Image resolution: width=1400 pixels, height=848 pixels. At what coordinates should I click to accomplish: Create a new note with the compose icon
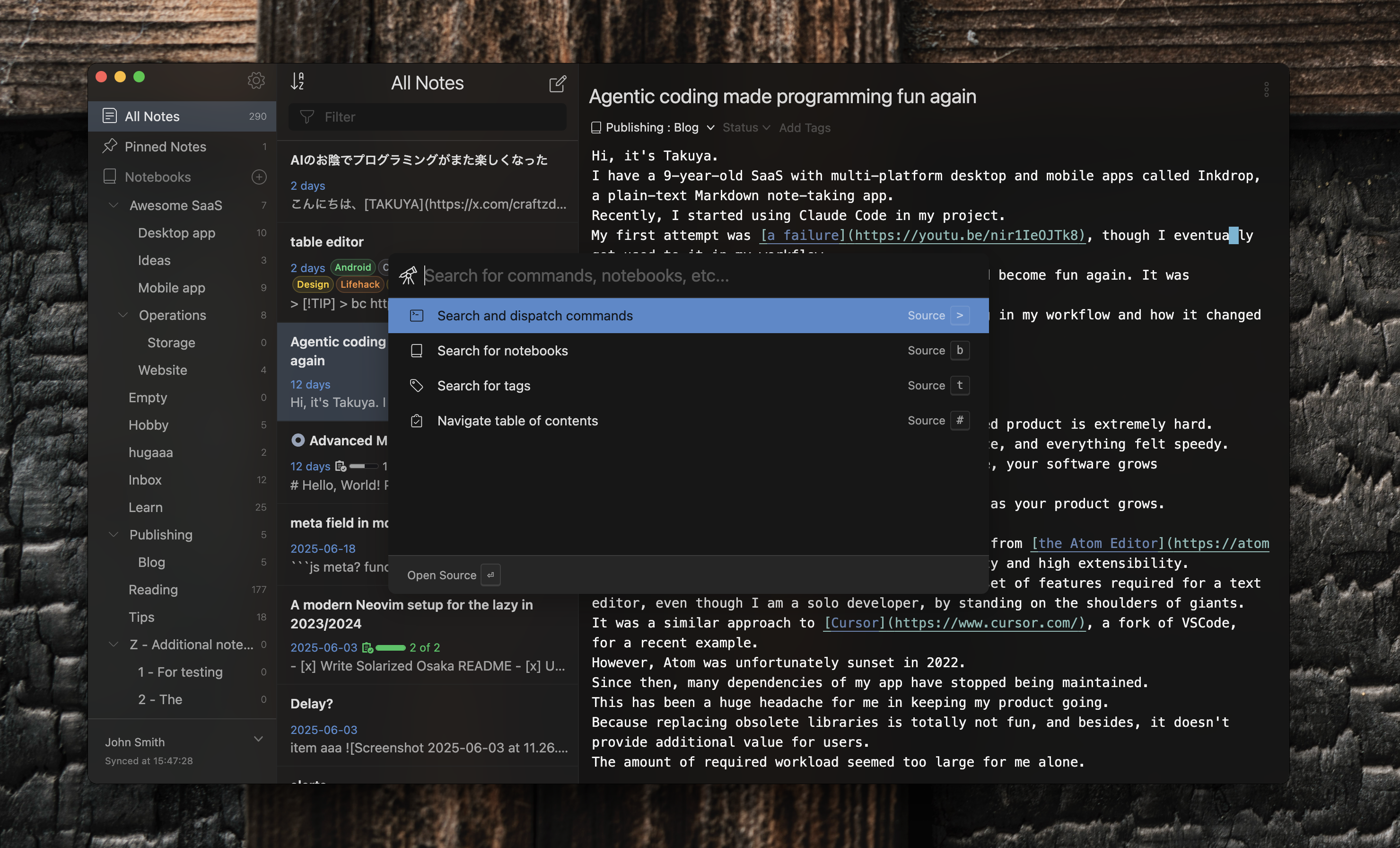pos(557,84)
